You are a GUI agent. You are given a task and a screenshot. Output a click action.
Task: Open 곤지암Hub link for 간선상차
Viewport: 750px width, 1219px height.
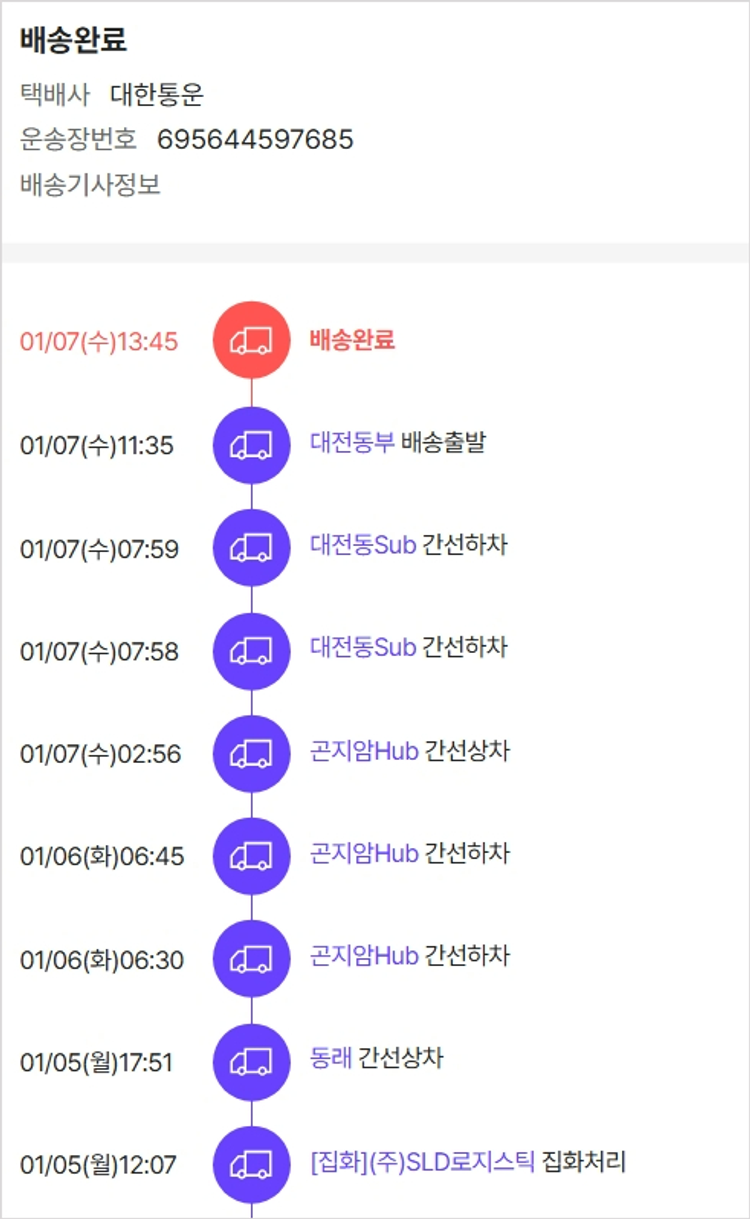click(x=364, y=751)
